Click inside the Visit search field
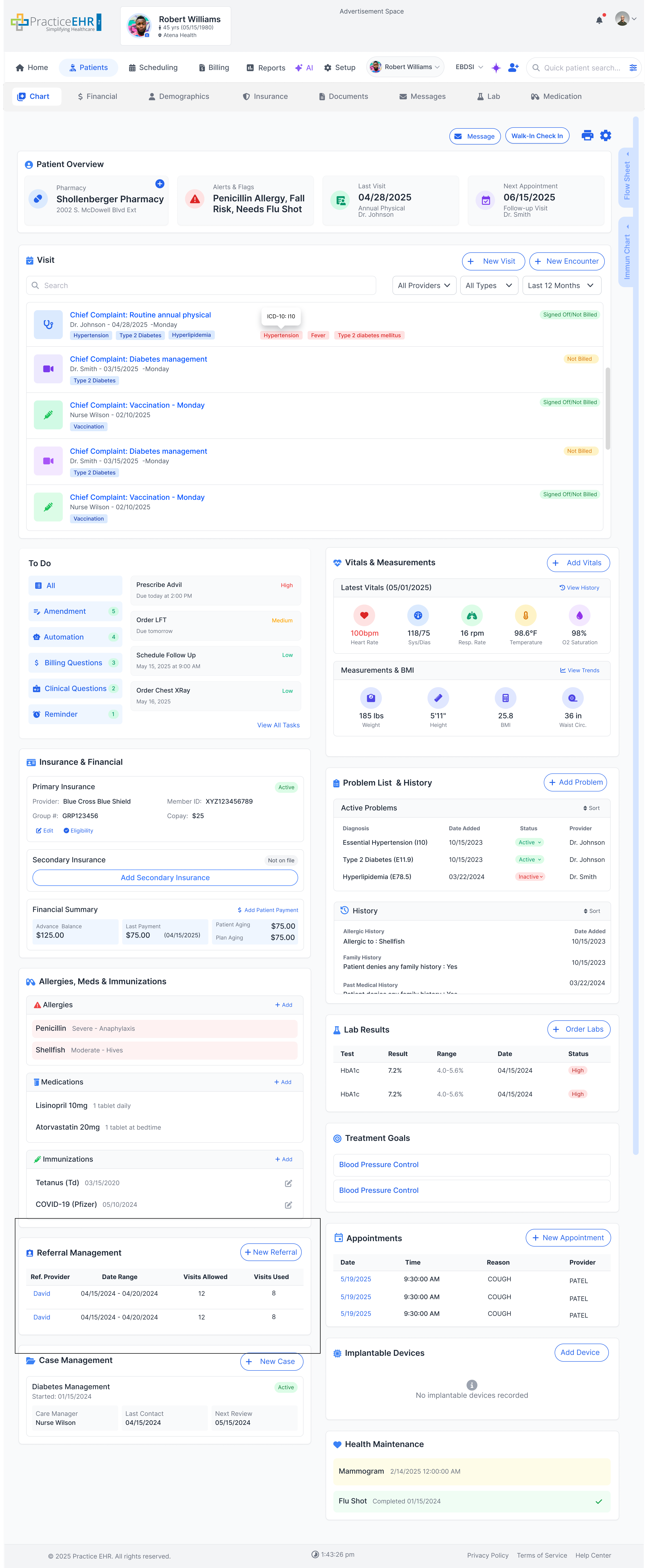This screenshot has height=1568, width=654. [201, 285]
